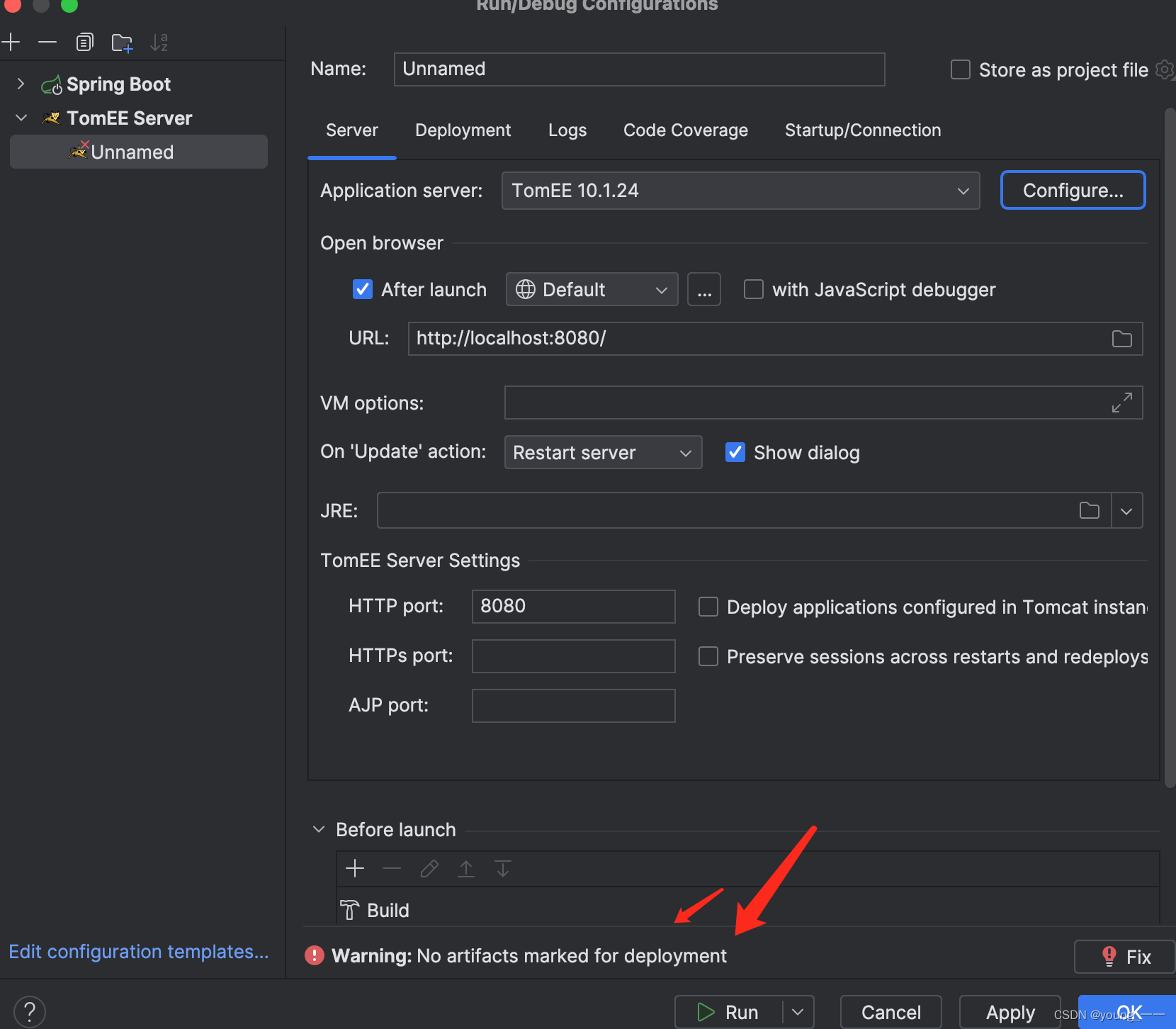Open the JRE dropdown arrow
The height and width of the screenshot is (1029, 1176).
[x=1126, y=510]
